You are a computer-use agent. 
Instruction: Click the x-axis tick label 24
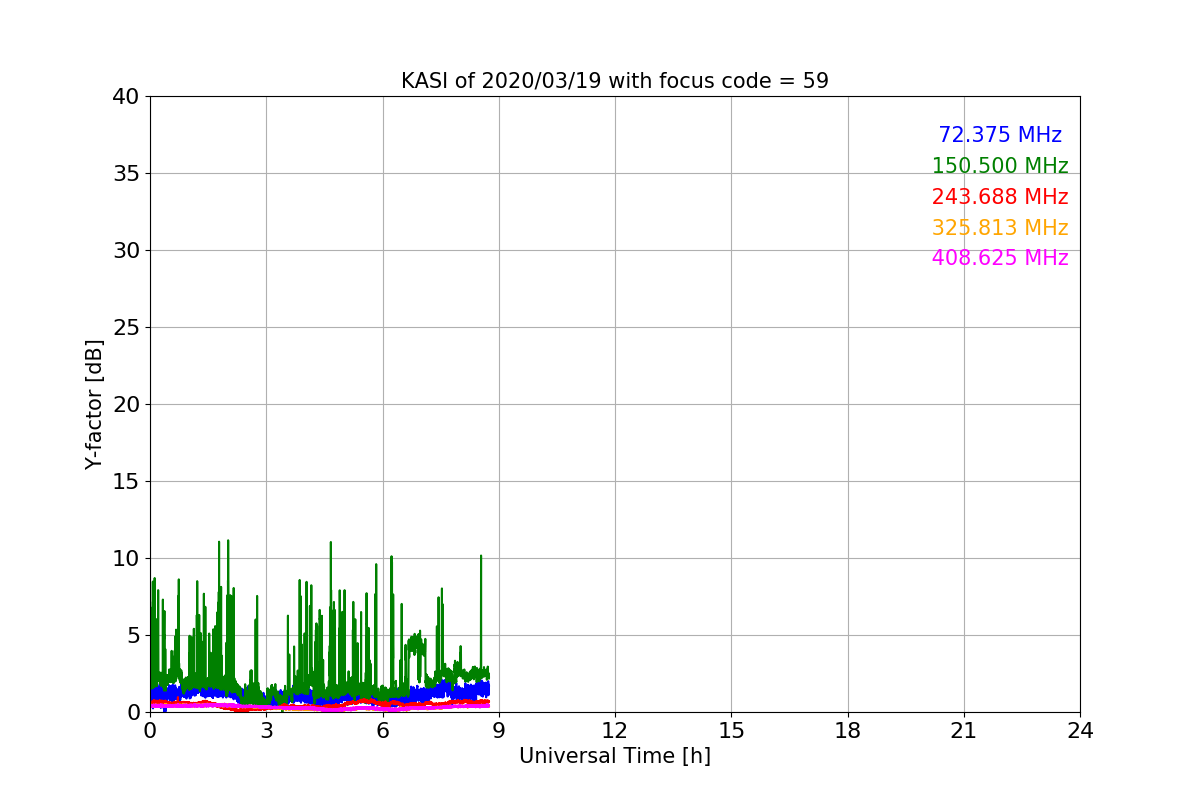[1080, 731]
